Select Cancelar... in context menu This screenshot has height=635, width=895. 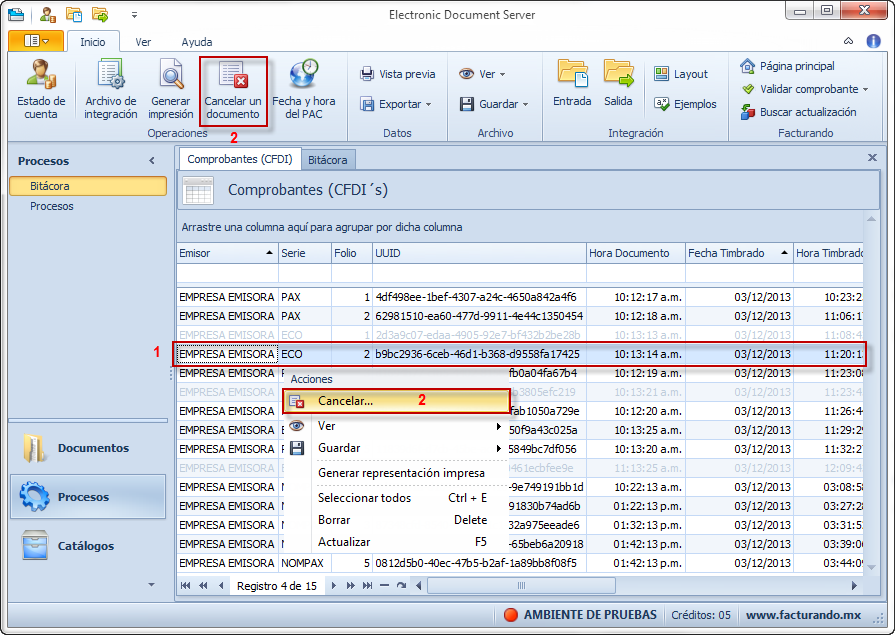click(345, 401)
